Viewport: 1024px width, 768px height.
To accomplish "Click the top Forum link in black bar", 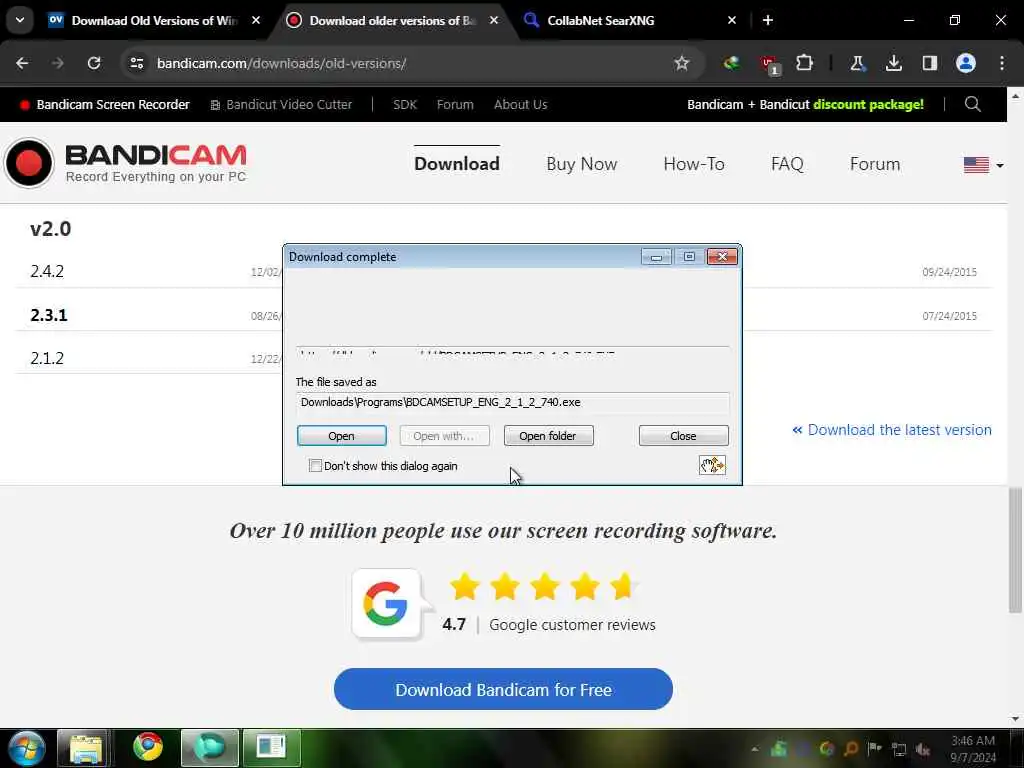I will [x=455, y=104].
